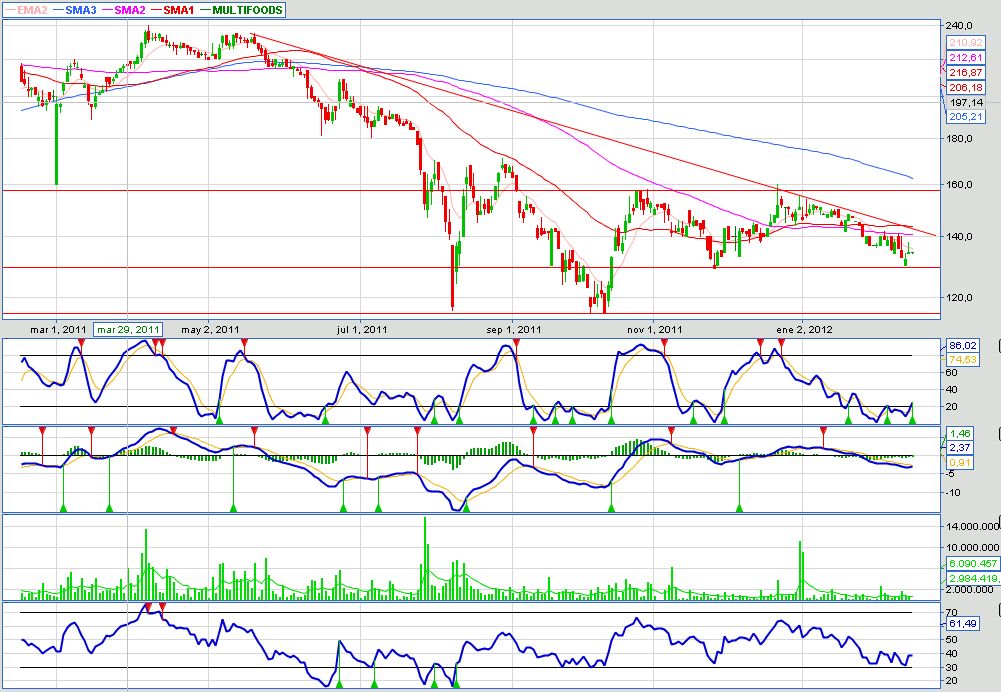
Task: Click the highlighted mar 29, 2011 date label
Action: (128, 329)
